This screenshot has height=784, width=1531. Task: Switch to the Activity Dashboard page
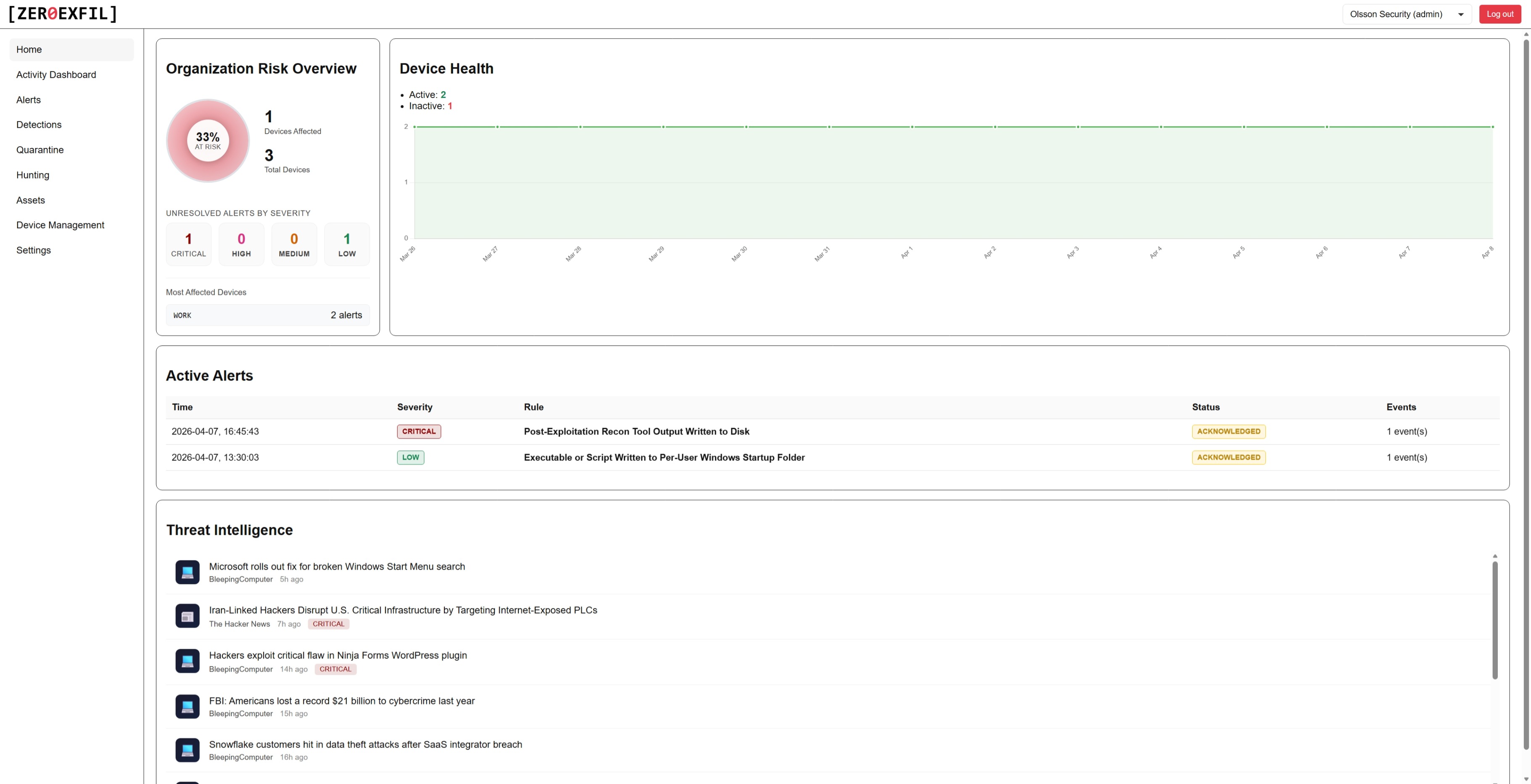tap(56, 74)
